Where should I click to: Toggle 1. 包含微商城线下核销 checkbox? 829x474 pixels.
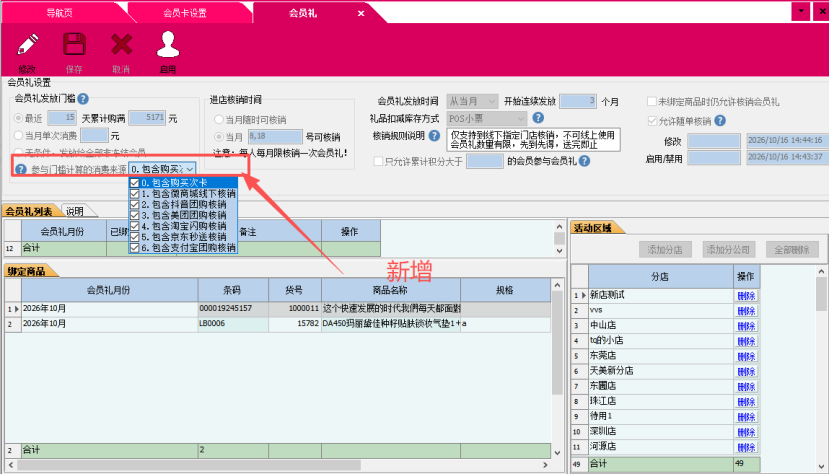pyautogui.click(x=135, y=194)
